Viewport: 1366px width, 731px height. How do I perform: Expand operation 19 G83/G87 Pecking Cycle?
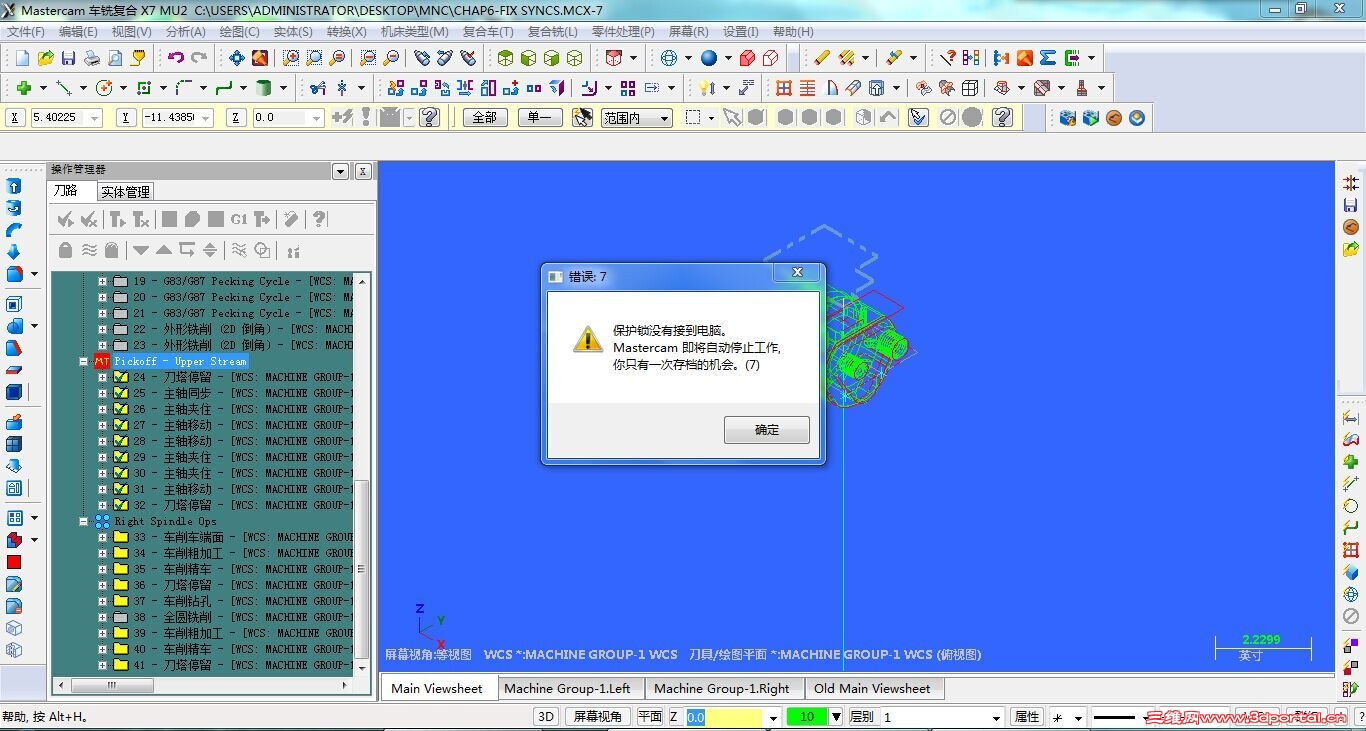102,281
